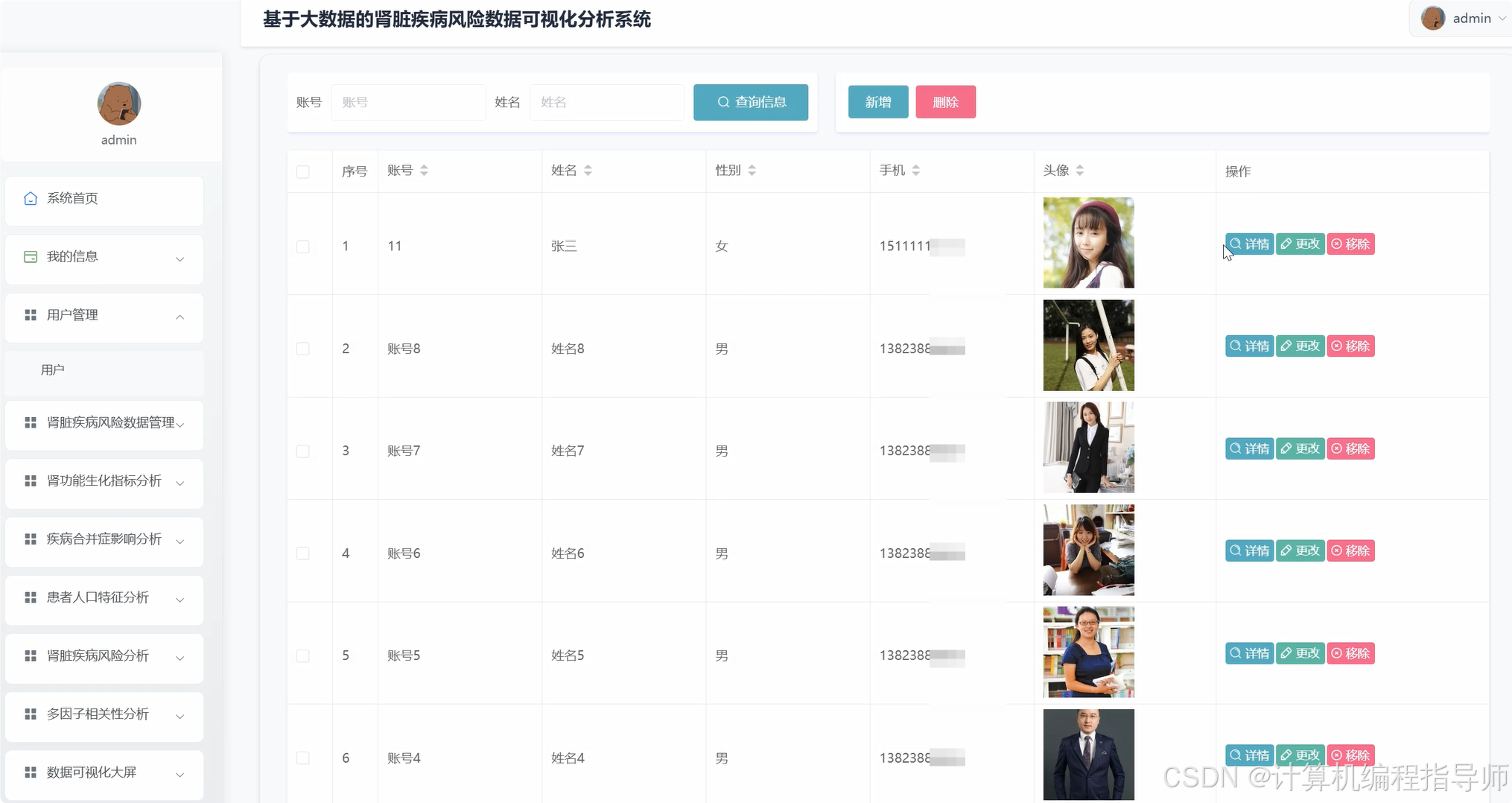Open 系统首页 menu item

[x=104, y=200]
